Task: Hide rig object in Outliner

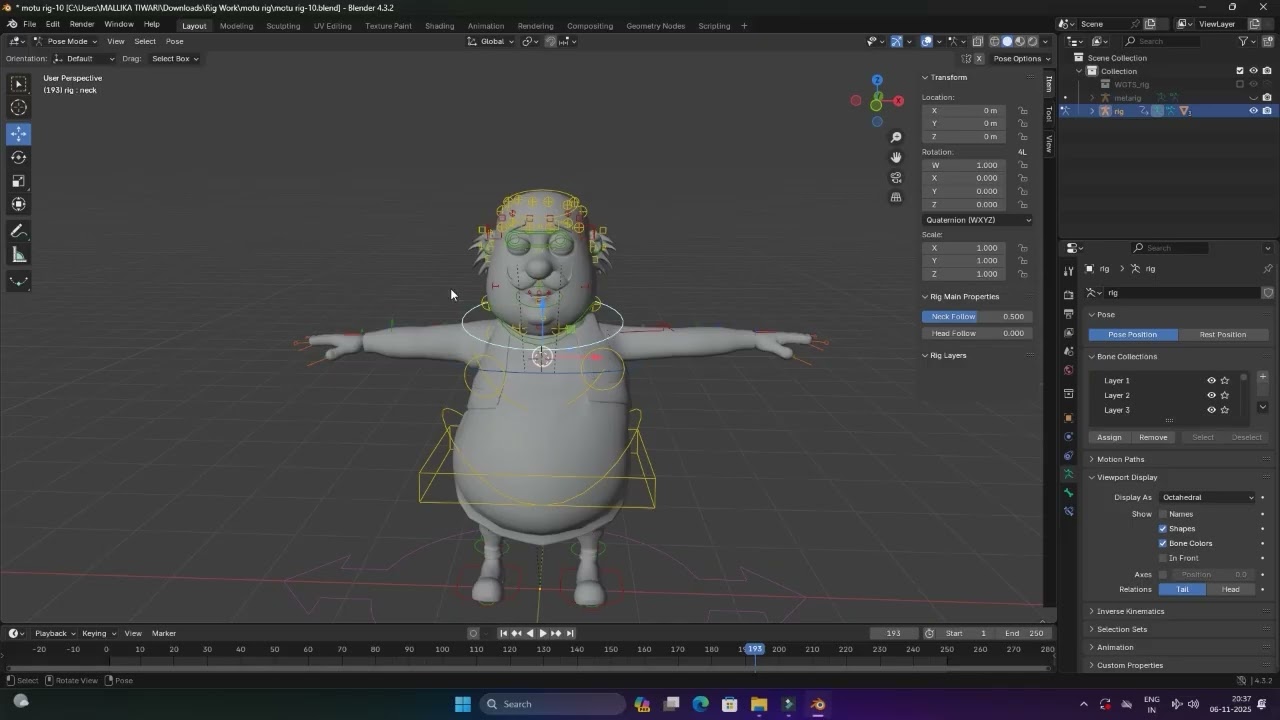Action: 1253,111
